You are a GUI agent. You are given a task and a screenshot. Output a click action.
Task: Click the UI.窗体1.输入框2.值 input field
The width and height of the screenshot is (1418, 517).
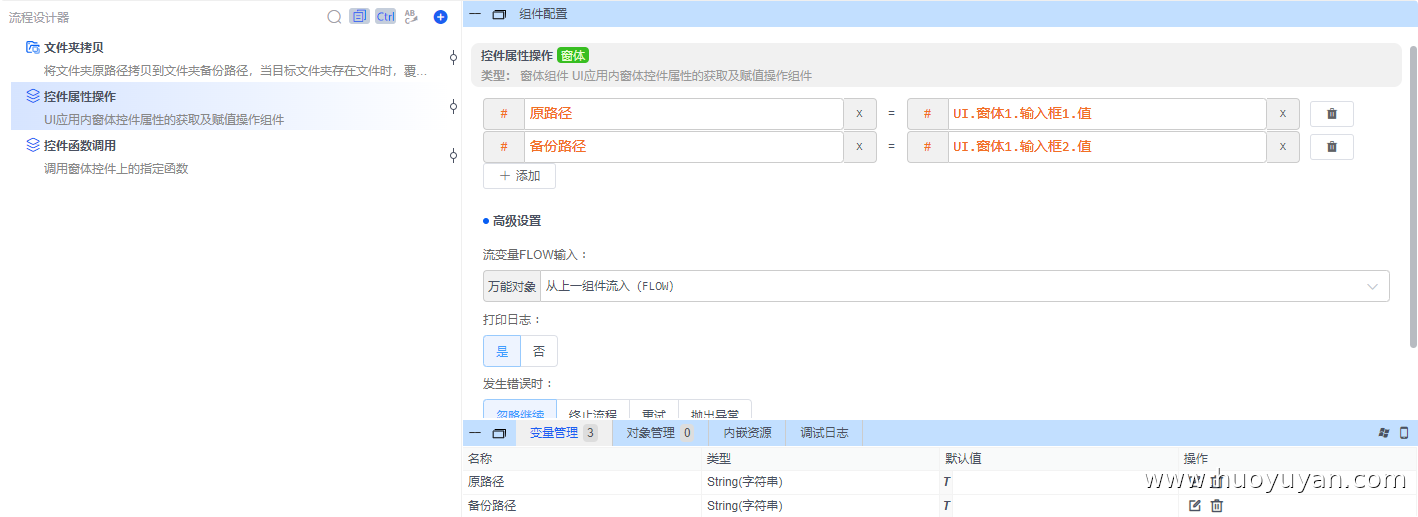[x=1107, y=147]
